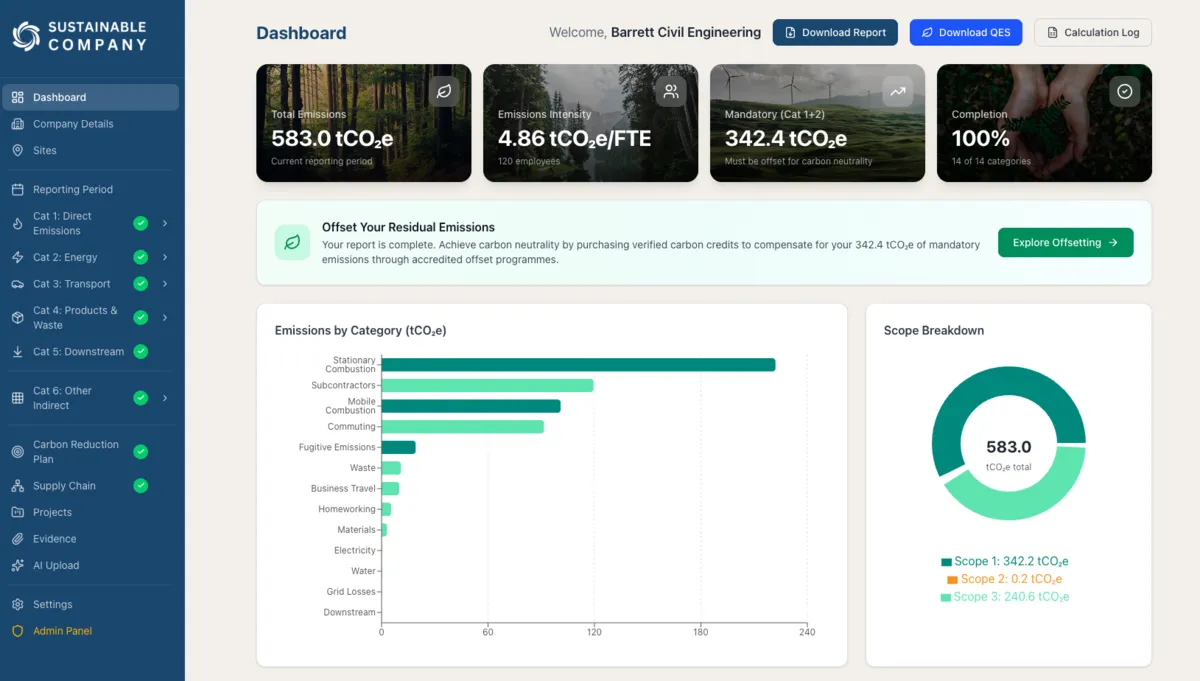Click the leaf icon on Total Emissions card
The height and width of the screenshot is (681, 1200).
click(444, 91)
